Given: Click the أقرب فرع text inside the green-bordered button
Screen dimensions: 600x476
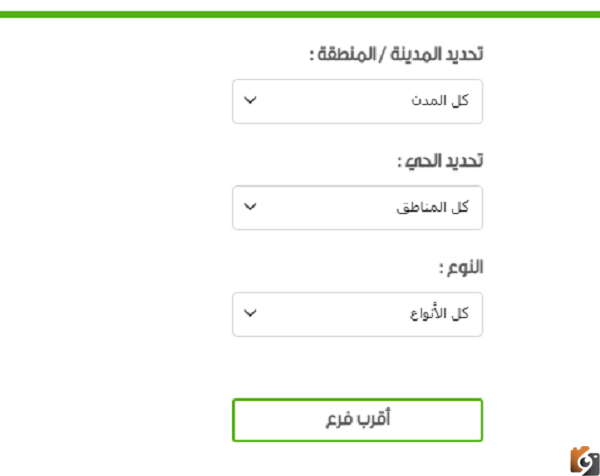Looking at the screenshot, I should [x=358, y=419].
